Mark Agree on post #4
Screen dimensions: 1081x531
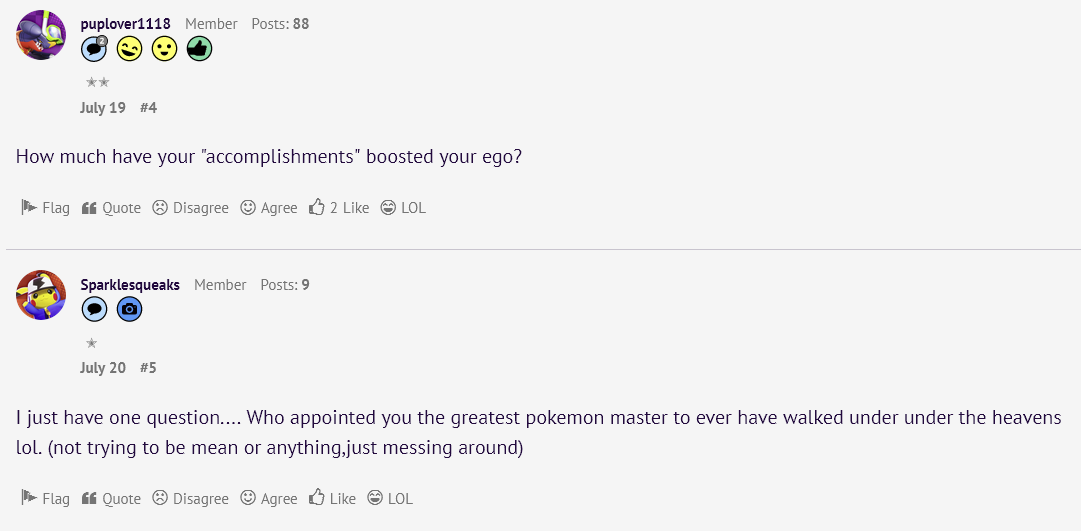coord(269,208)
